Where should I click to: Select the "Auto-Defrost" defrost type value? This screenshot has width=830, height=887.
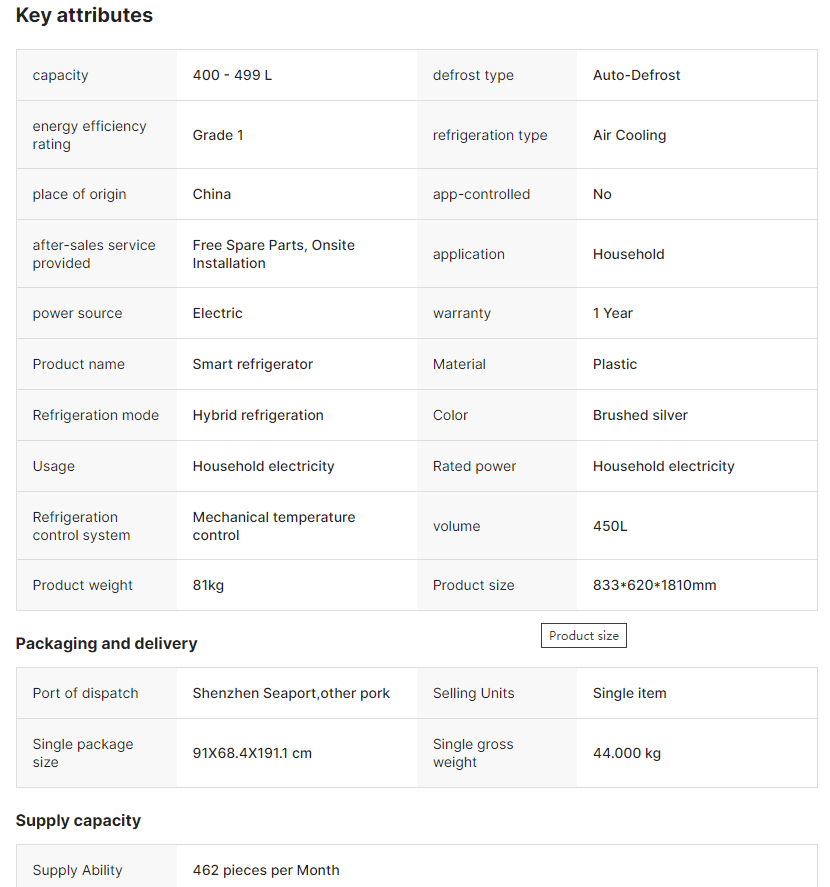tap(636, 75)
